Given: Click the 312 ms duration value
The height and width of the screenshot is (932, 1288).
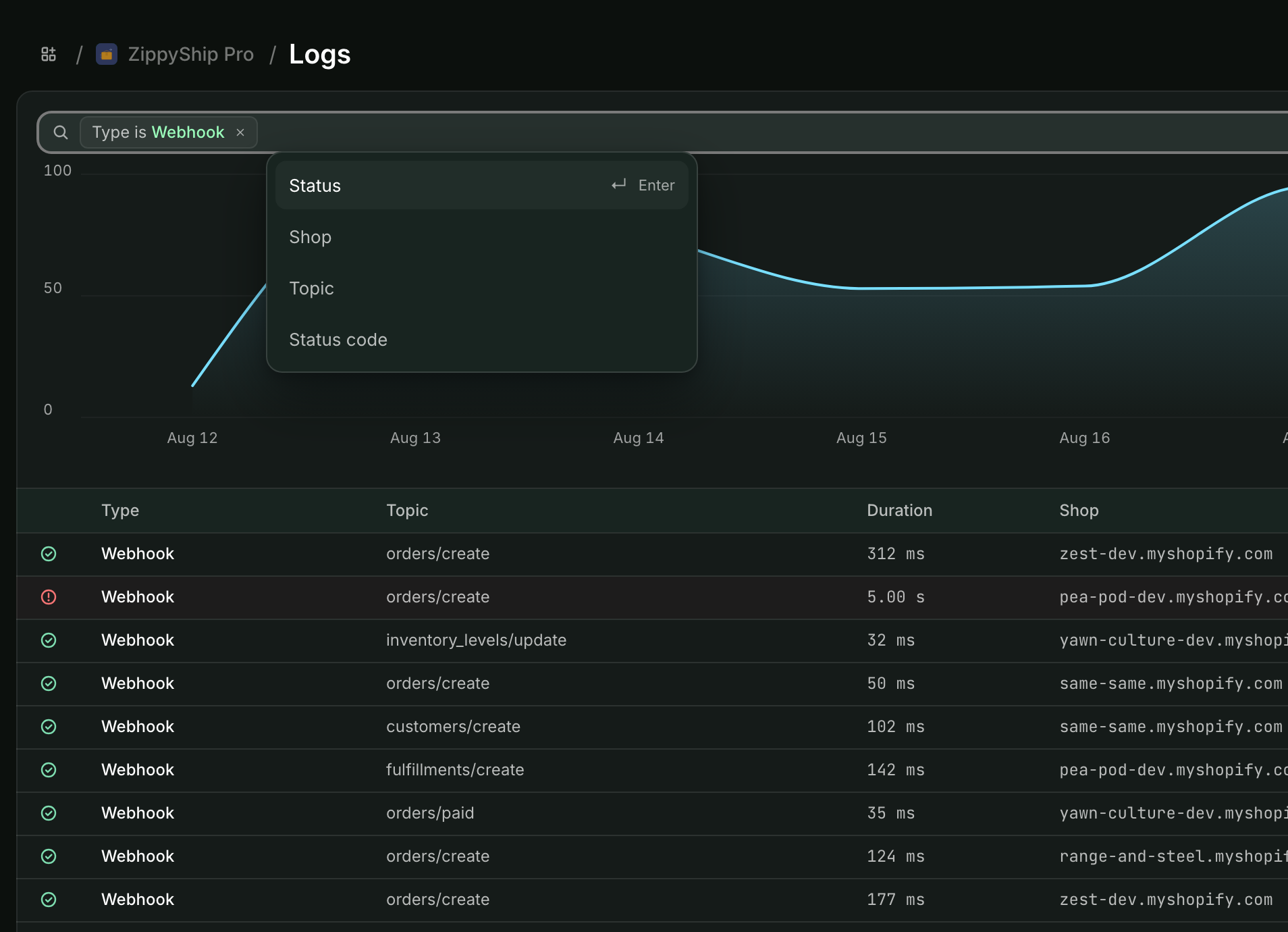Looking at the screenshot, I should pyautogui.click(x=896, y=554).
